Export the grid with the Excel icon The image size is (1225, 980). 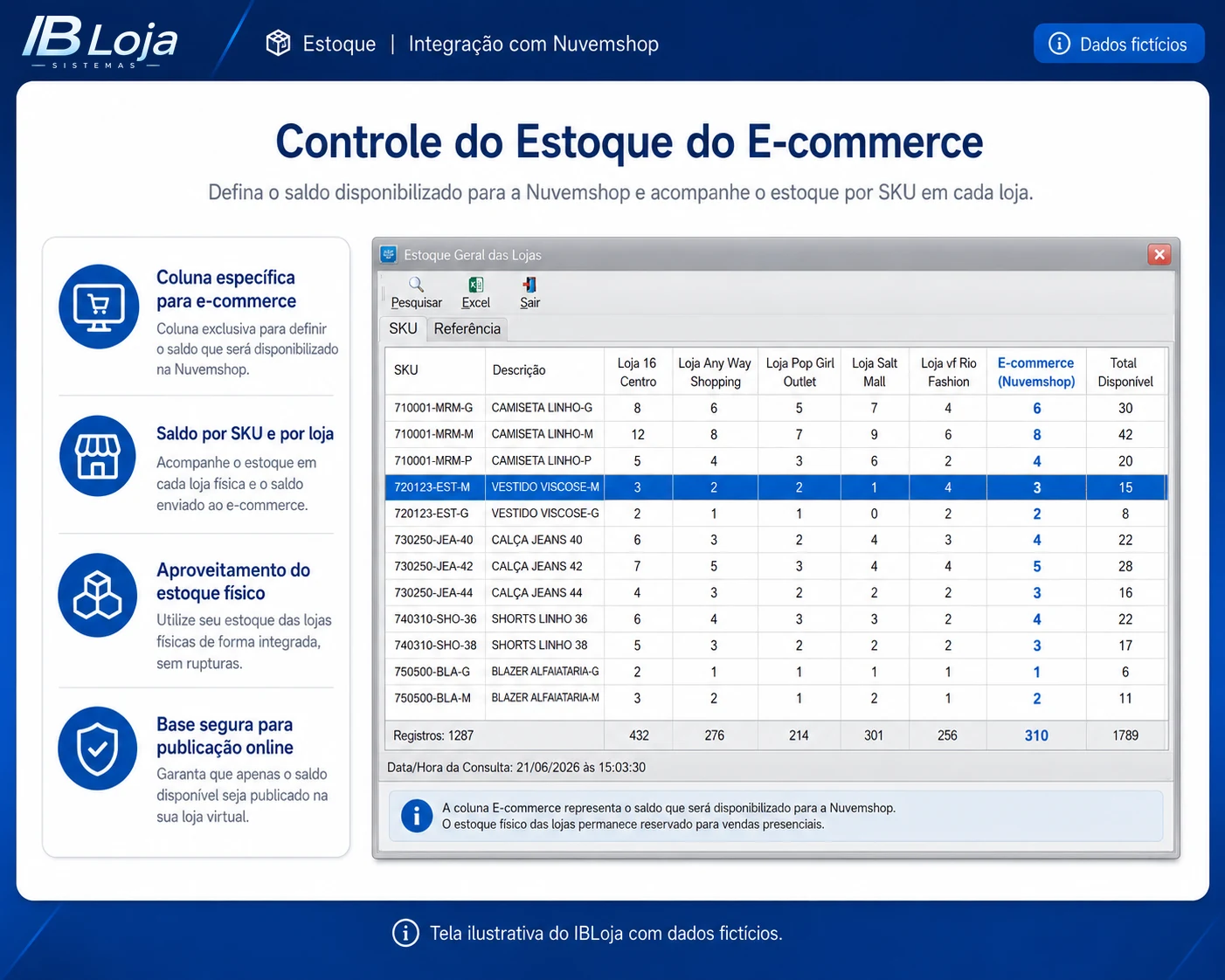pos(476,285)
